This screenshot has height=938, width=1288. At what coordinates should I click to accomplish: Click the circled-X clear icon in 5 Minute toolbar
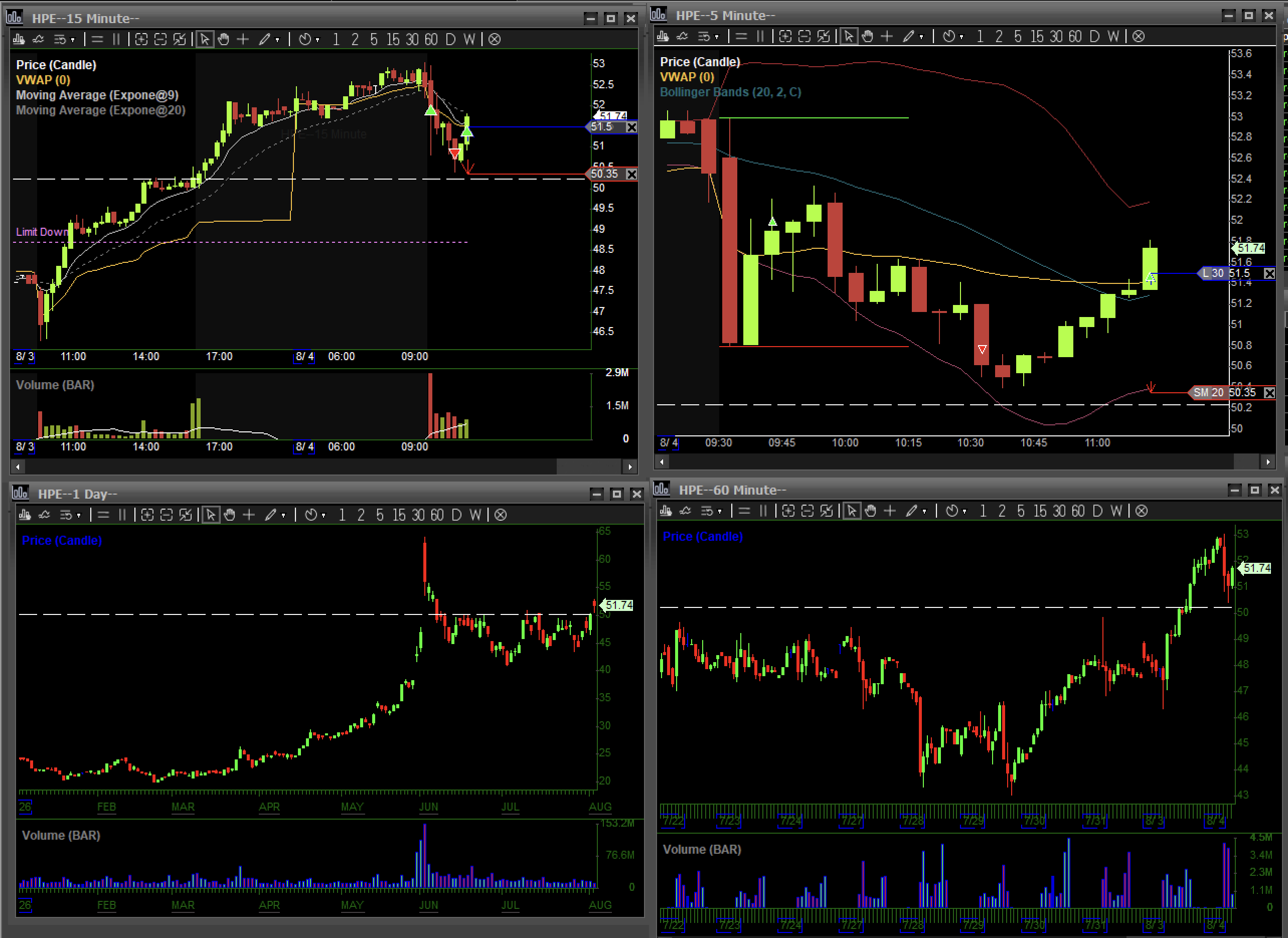pyautogui.click(x=1139, y=36)
